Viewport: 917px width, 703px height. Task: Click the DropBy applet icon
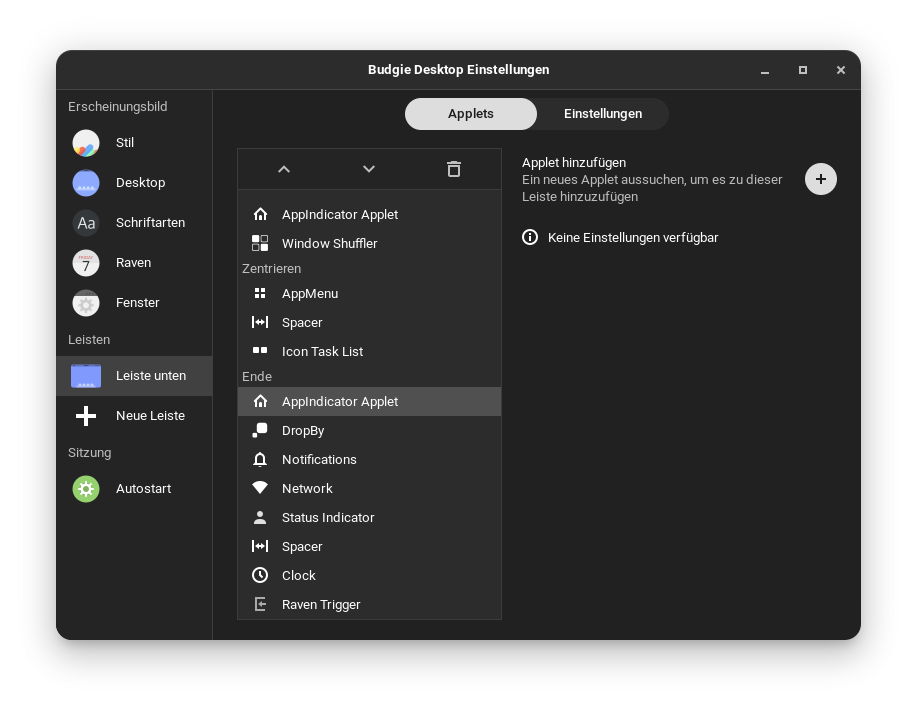tap(260, 430)
